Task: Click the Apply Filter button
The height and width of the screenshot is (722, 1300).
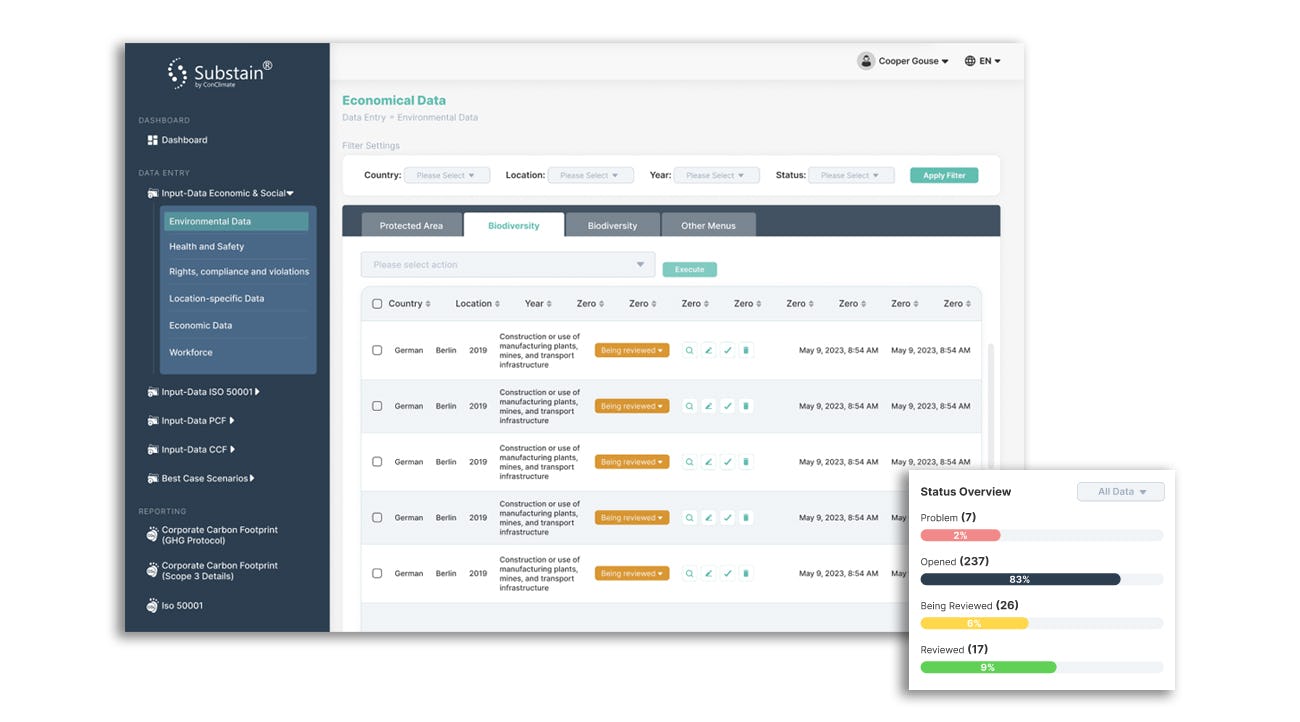Action: [942, 174]
